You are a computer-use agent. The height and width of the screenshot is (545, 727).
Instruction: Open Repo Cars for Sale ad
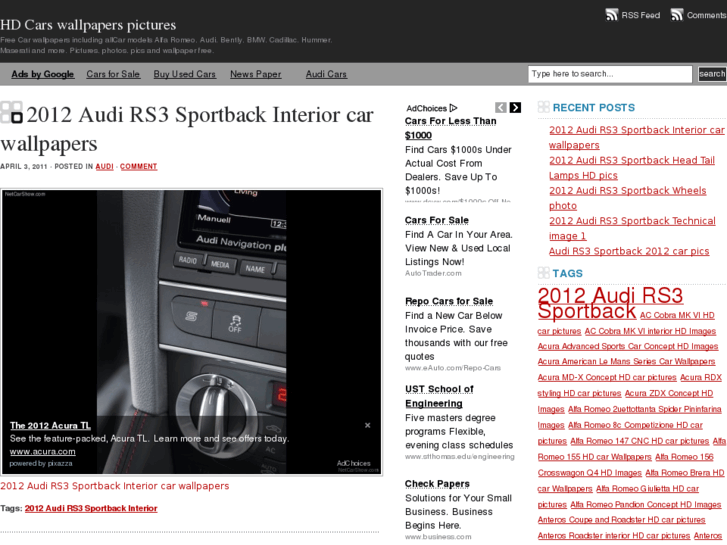[x=449, y=301]
